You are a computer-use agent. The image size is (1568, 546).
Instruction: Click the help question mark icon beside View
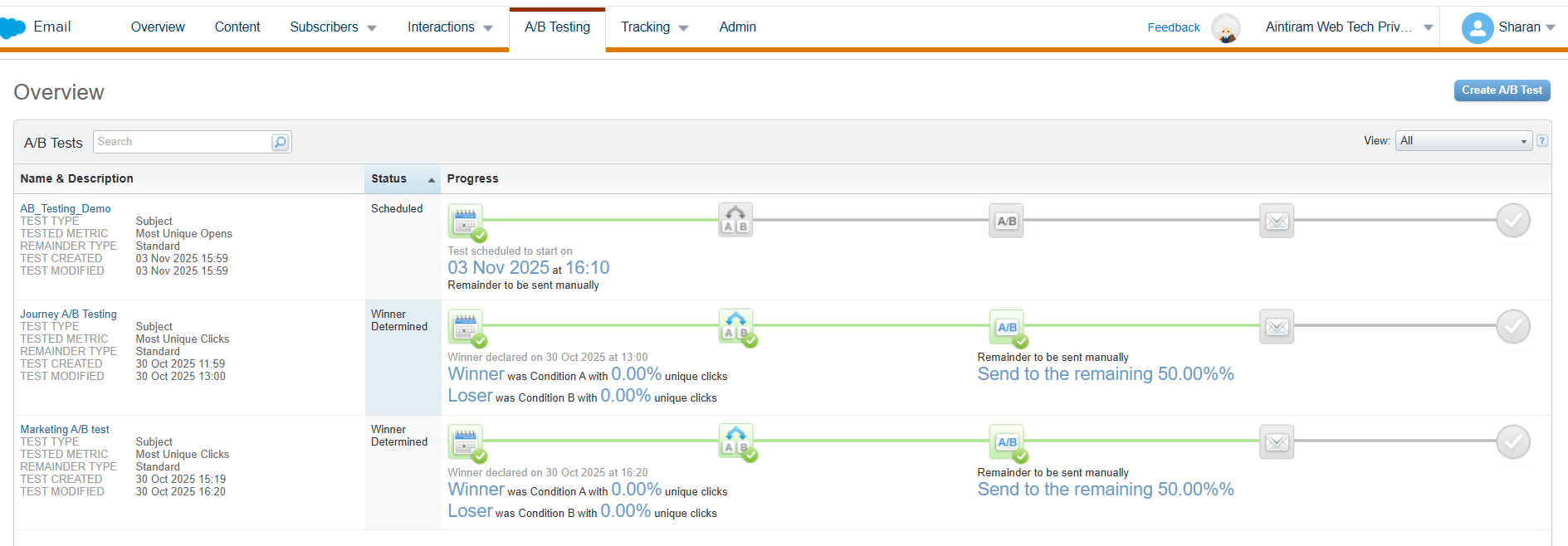(1541, 141)
